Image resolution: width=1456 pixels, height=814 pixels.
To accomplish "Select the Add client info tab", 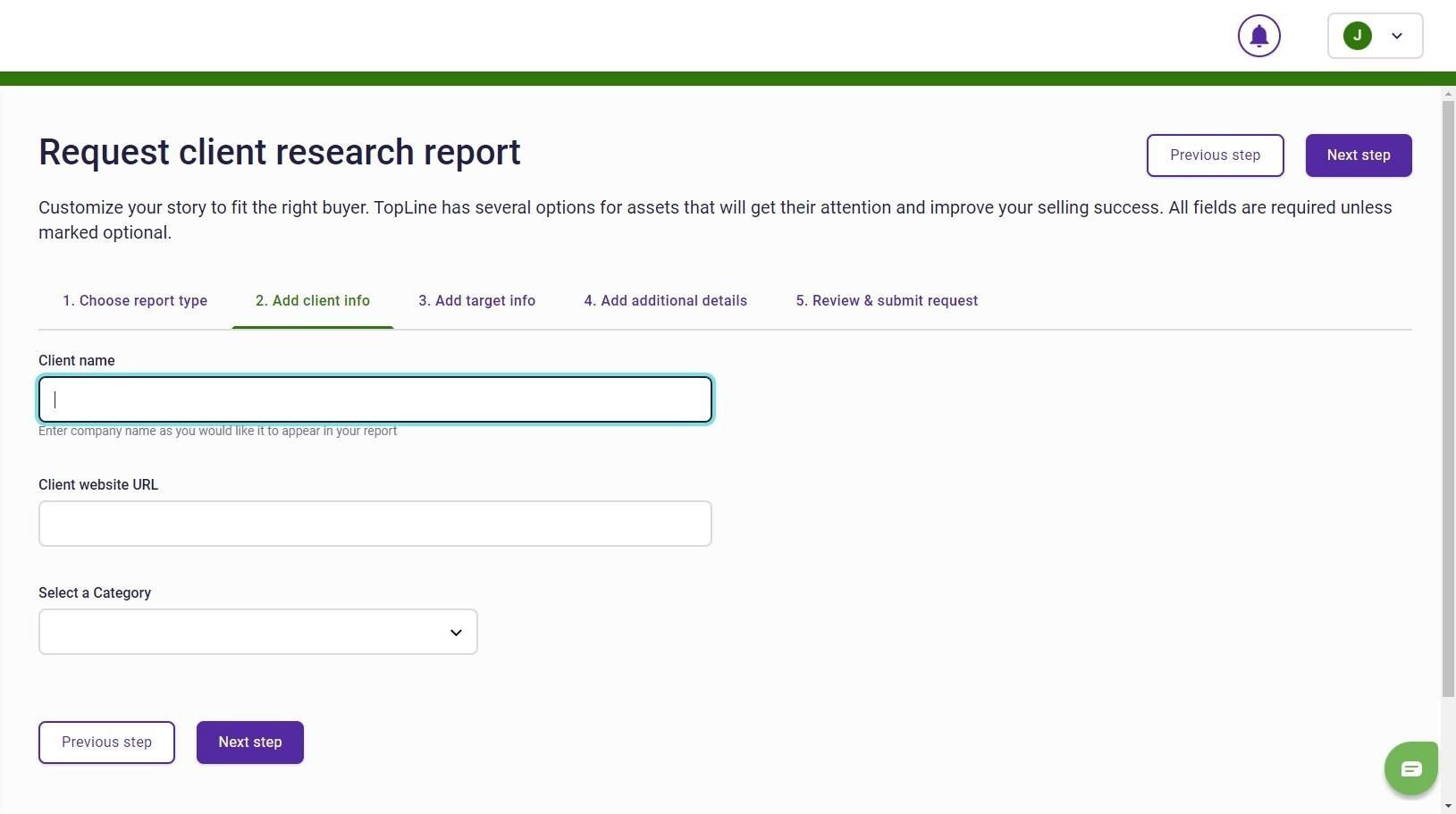I will pyautogui.click(x=312, y=301).
